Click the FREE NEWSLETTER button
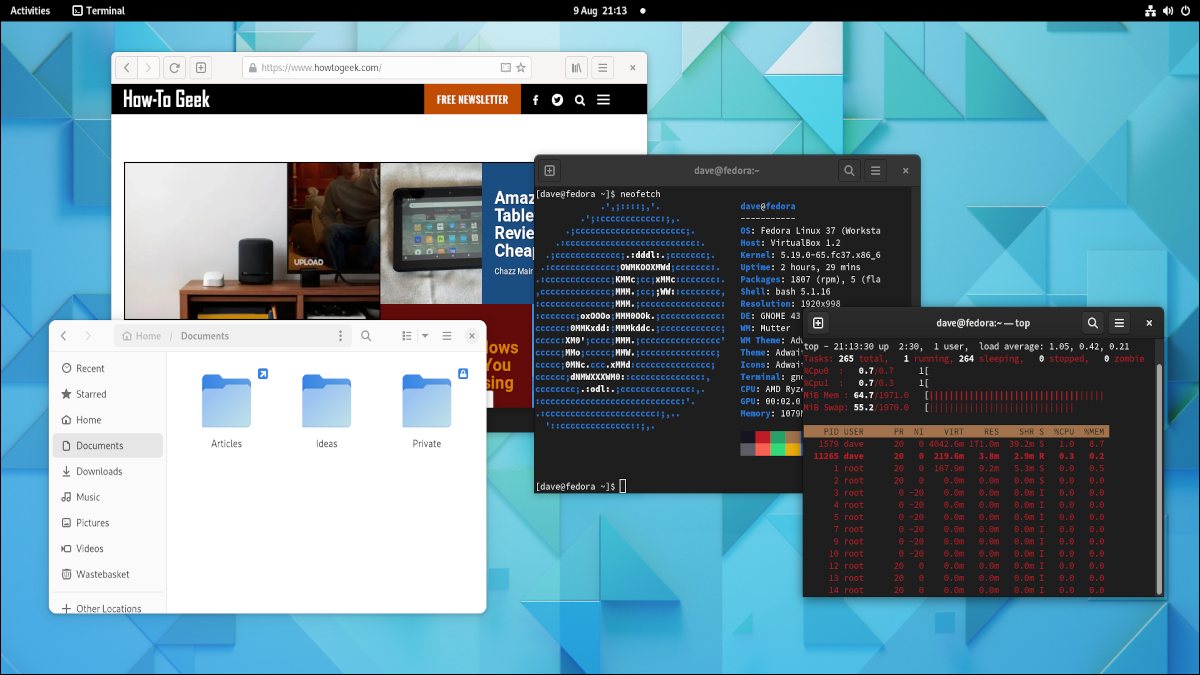Image resolution: width=1200 pixels, height=675 pixels. click(x=472, y=99)
